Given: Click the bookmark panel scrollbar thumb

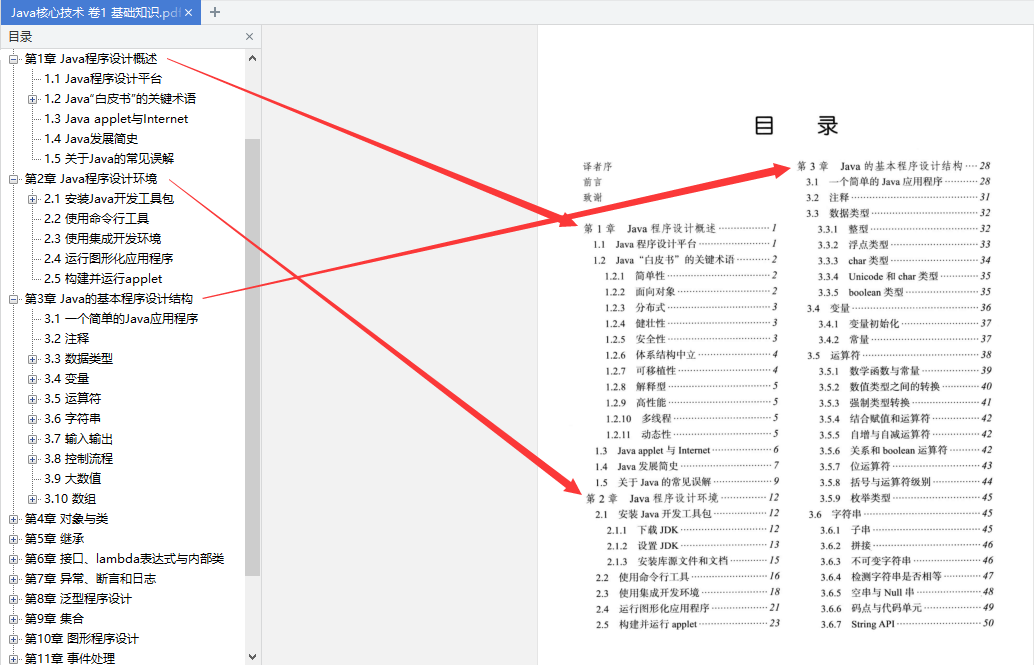Looking at the screenshot, I should pos(253,357).
